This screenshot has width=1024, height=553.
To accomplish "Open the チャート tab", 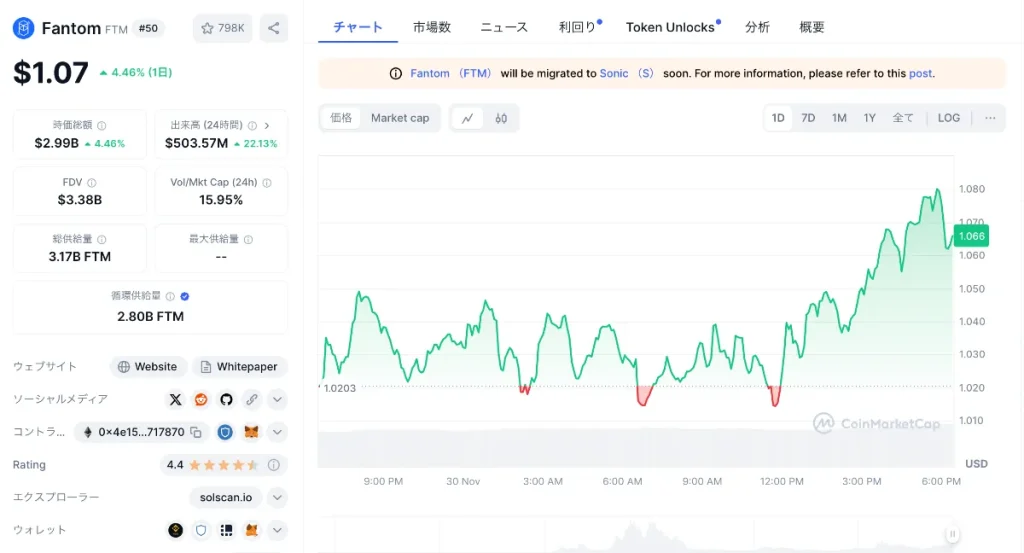I will (358, 27).
